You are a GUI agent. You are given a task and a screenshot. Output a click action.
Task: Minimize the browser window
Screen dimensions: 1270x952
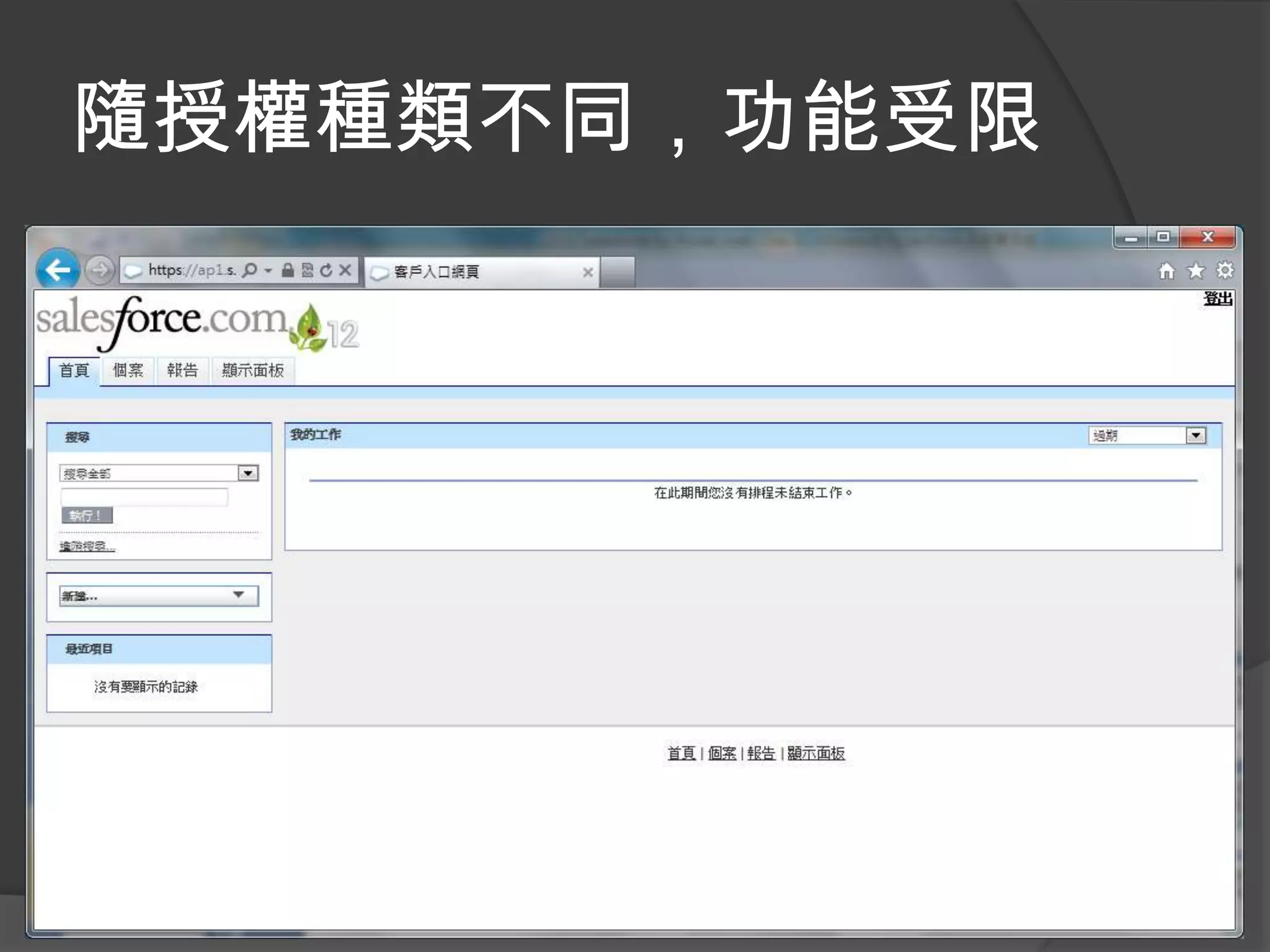[x=1131, y=237]
